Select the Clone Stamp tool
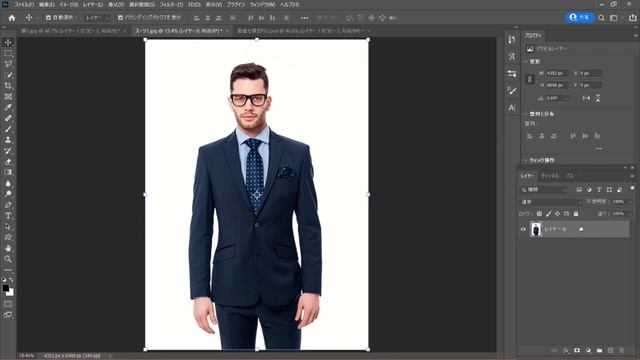640x360 pixels. point(8,140)
